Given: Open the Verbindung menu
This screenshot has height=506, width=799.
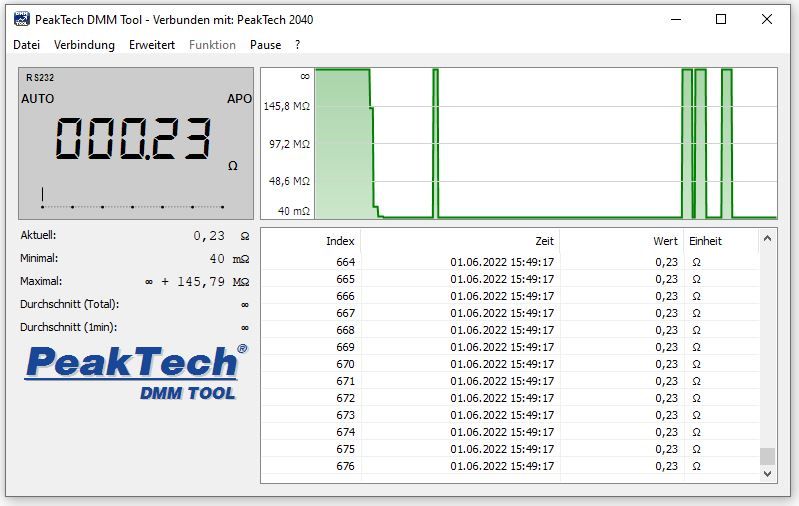Looking at the screenshot, I should tap(84, 45).
